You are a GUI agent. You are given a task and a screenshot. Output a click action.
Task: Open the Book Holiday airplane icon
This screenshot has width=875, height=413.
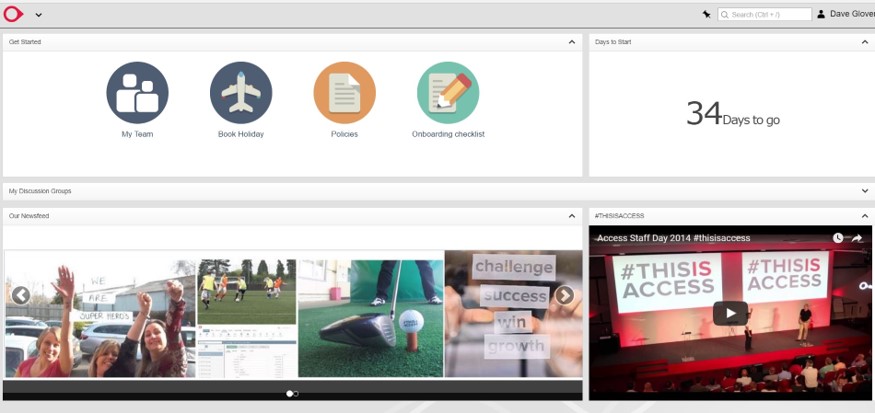[x=241, y=92]
